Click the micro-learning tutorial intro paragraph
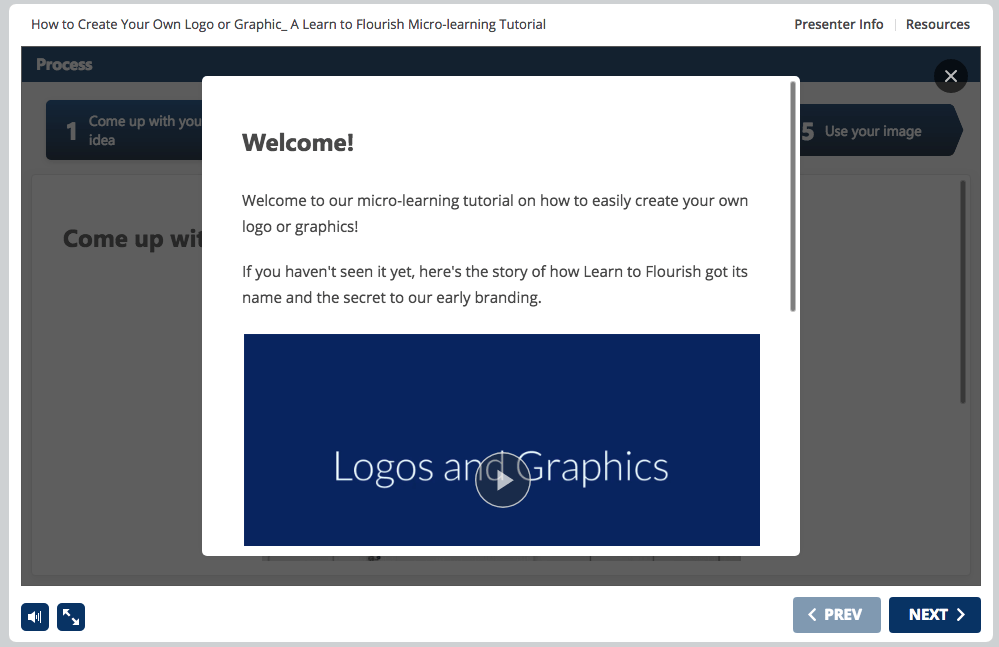 pos(494,213)
